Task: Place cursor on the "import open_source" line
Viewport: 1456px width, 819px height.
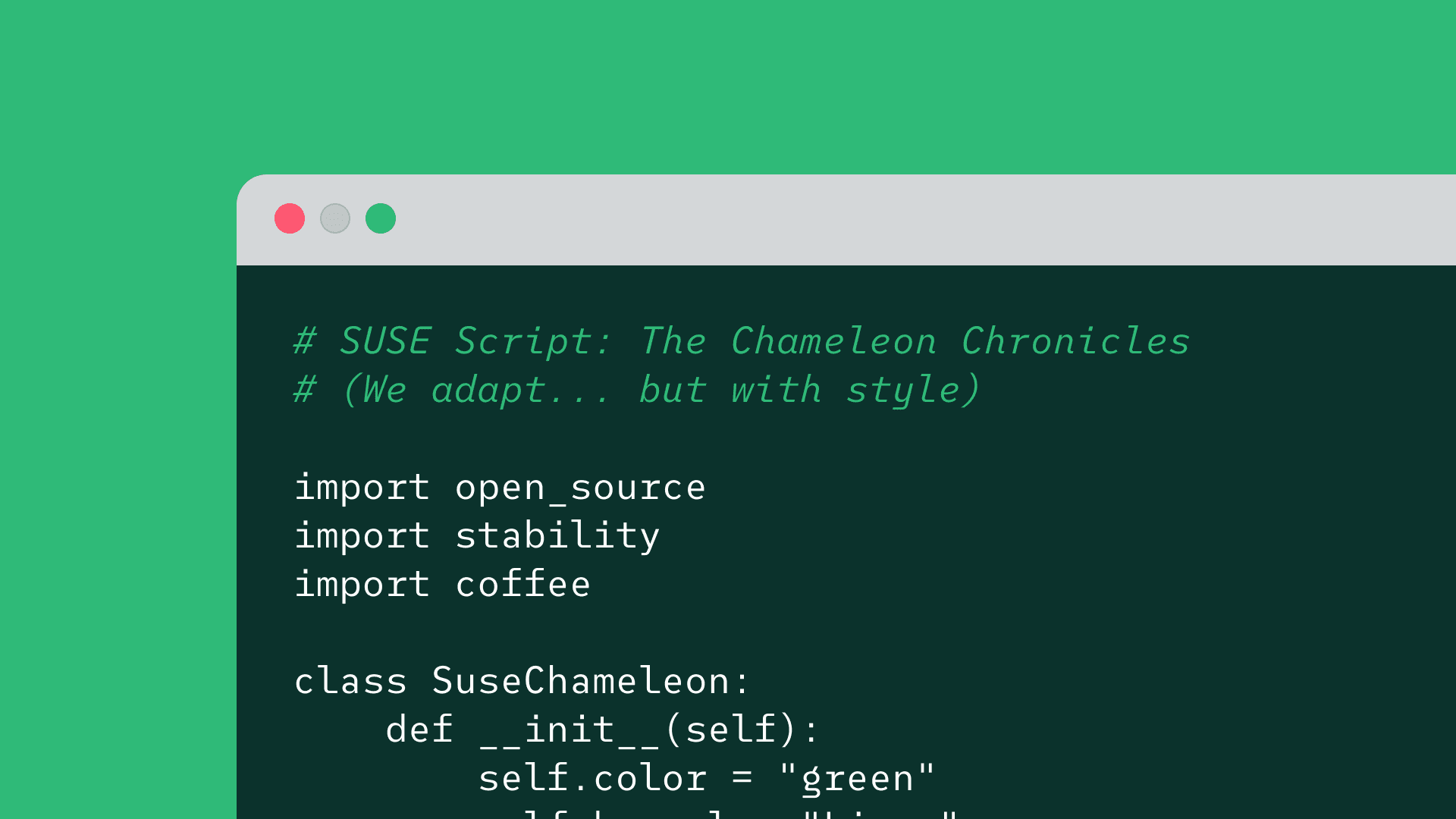Action: (500, 487)
